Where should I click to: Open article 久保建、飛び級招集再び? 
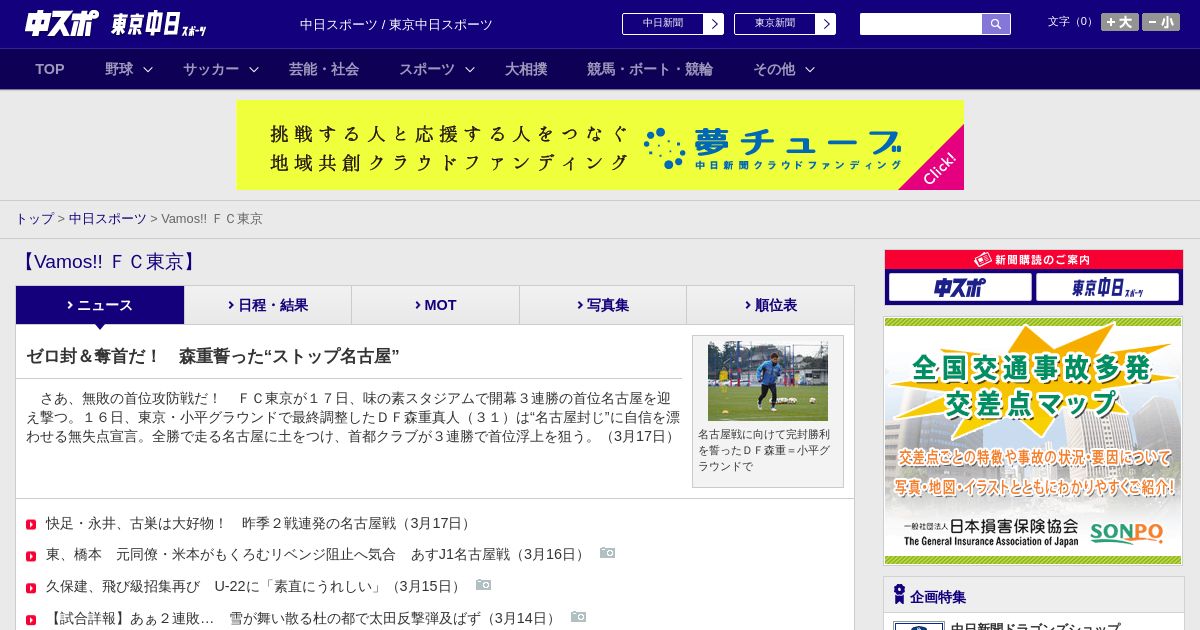[x=255, y=586]
